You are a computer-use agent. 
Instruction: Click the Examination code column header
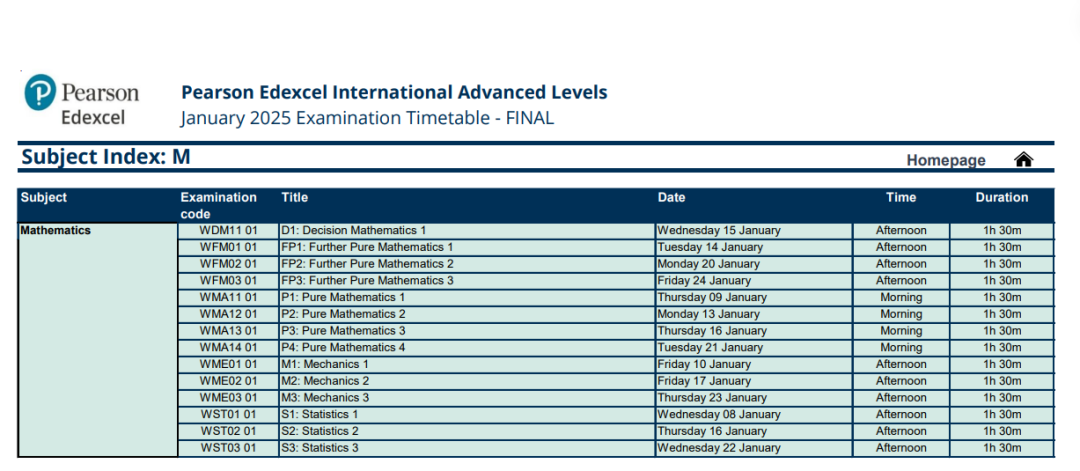click(x=218, y=205)
